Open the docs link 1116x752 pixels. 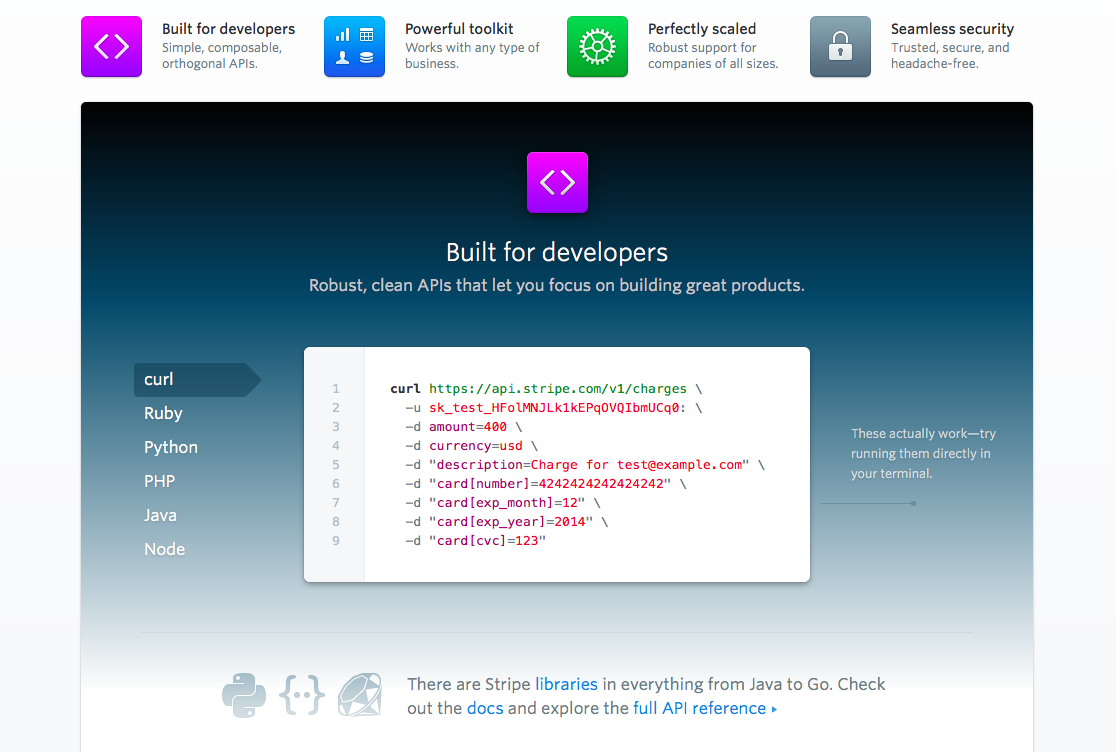coord(485,708)
